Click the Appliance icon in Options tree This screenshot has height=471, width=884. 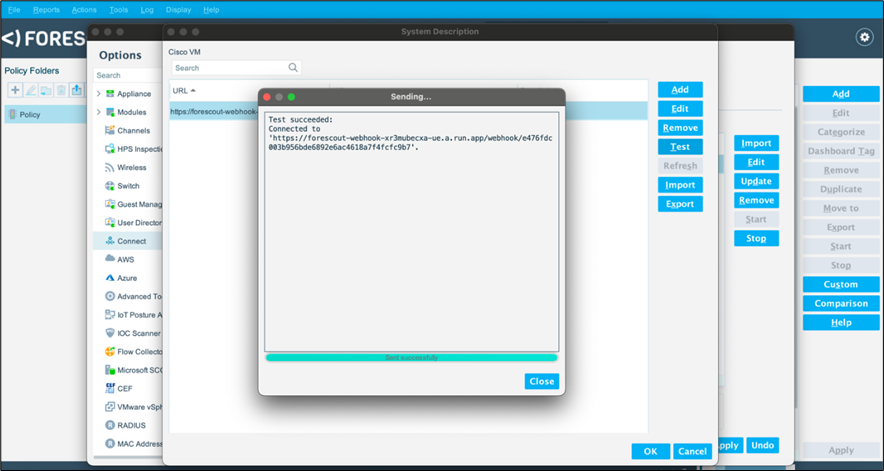tap(110, 94)
